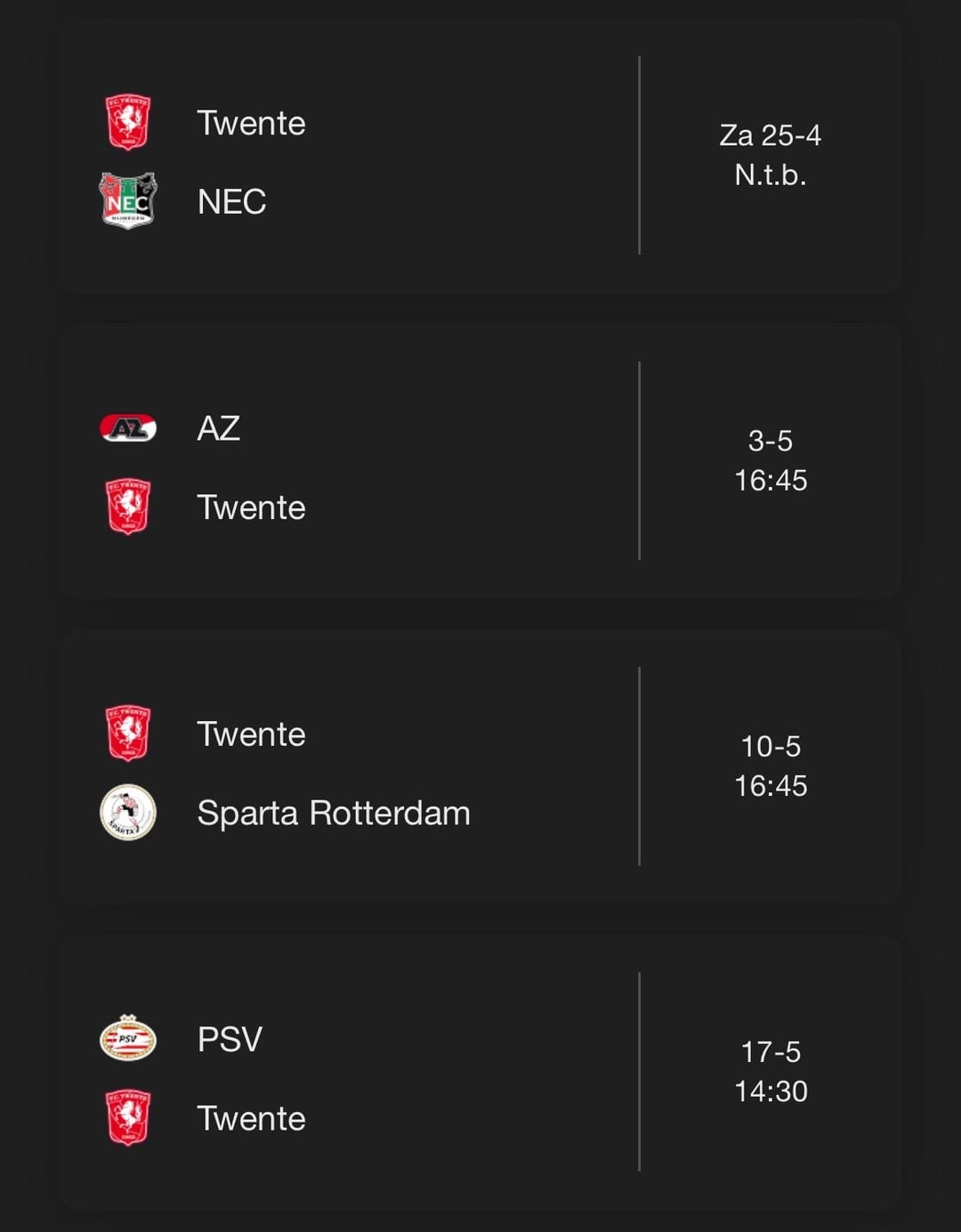Tap Twente name in the PSV fixture
Viewport: 961px width, 1232px height.
[251, 1119]
